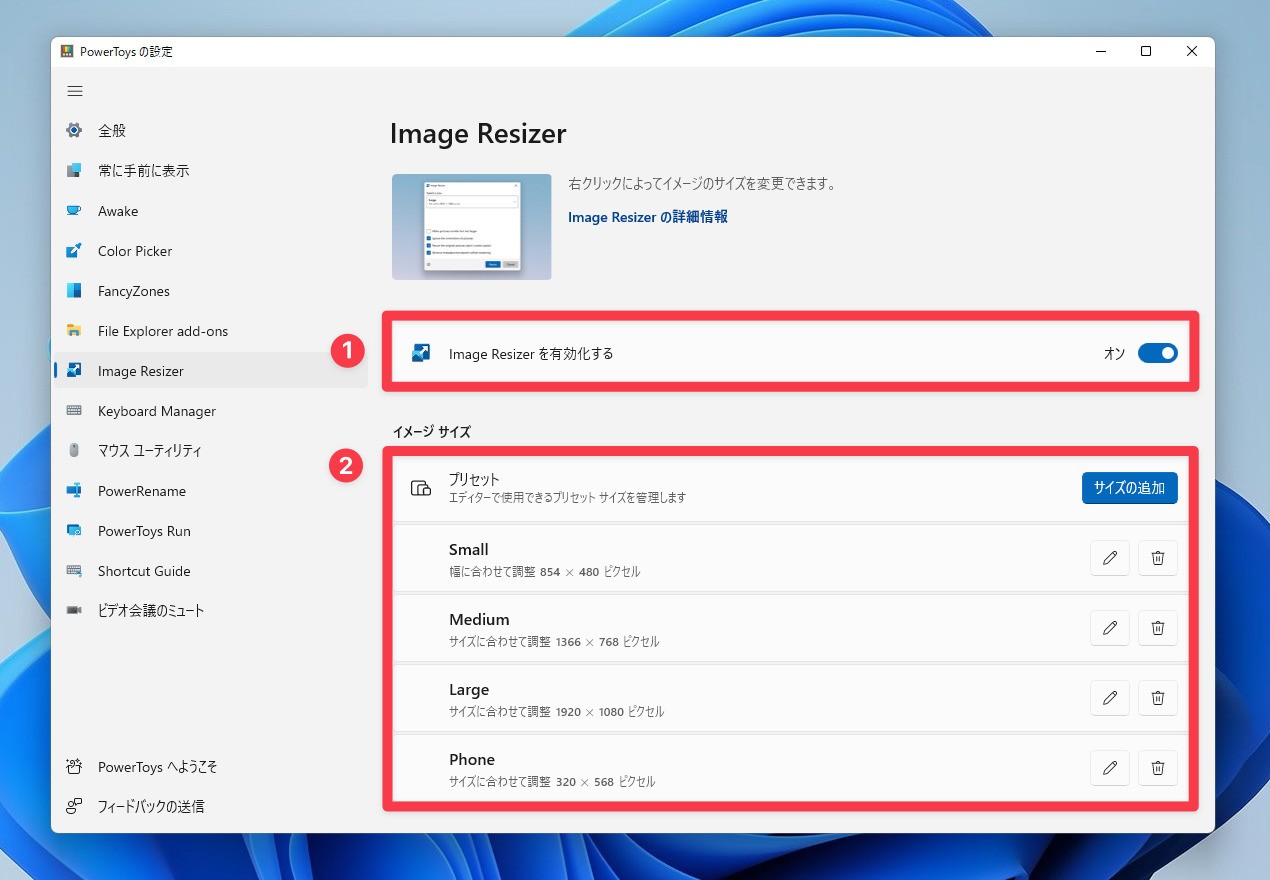This screenshot has width=1270, height=880.
Task: Open the Image Resizer の詳細情報 link
Action: tap(648, 217)
